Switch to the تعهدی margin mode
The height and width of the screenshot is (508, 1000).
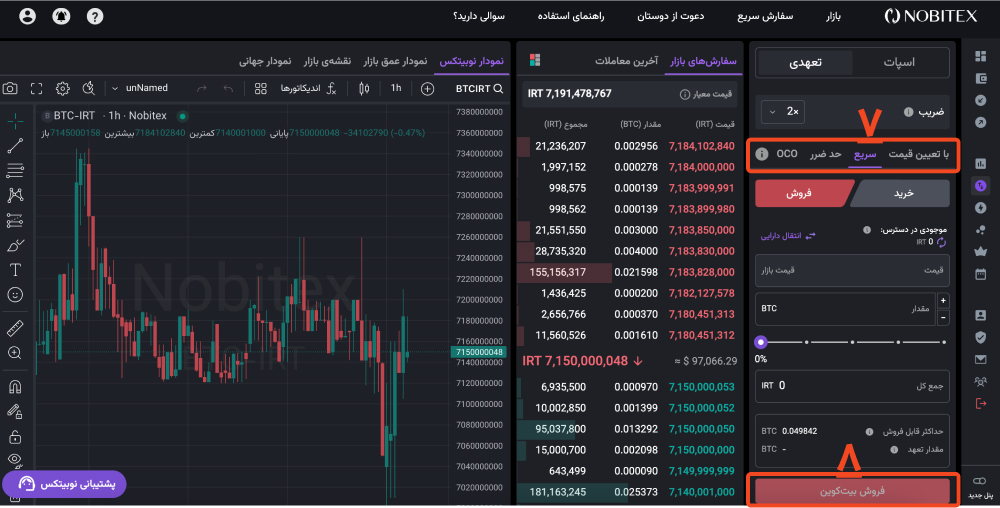click(x=806, y=63)
